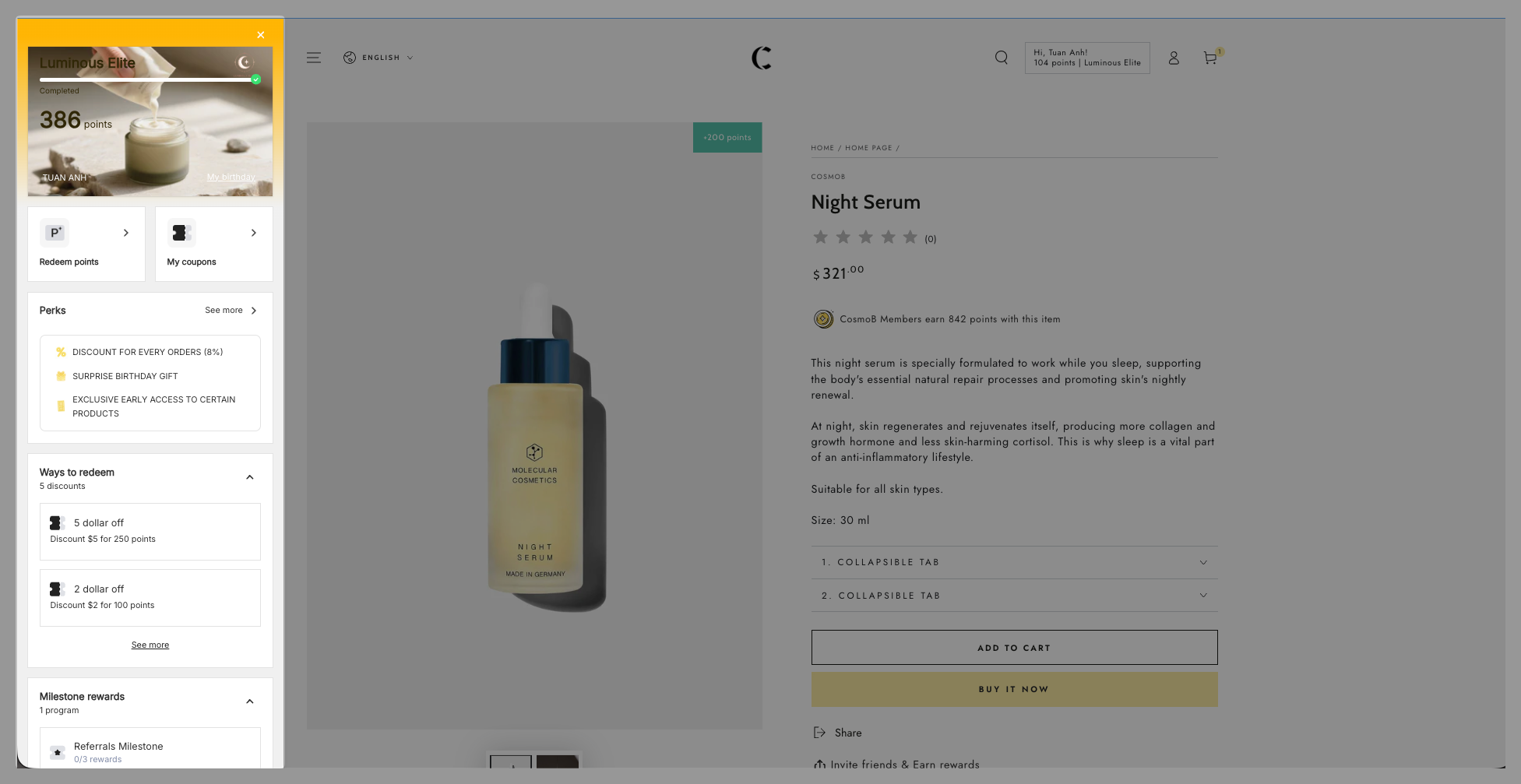
Task: Click the Share icon below Buy It Now
Action: click(819, 732)
